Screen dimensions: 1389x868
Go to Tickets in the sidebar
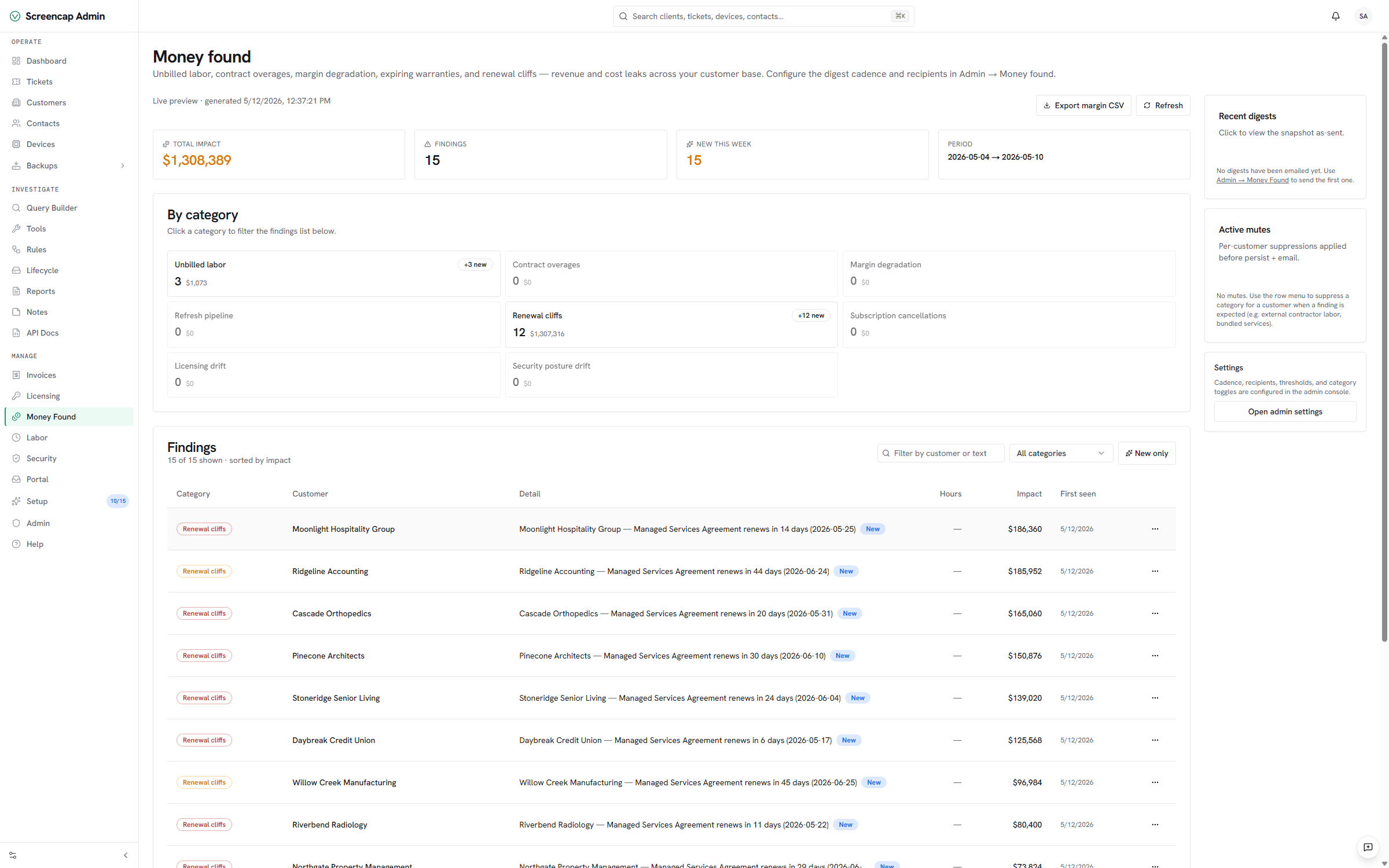69,82
